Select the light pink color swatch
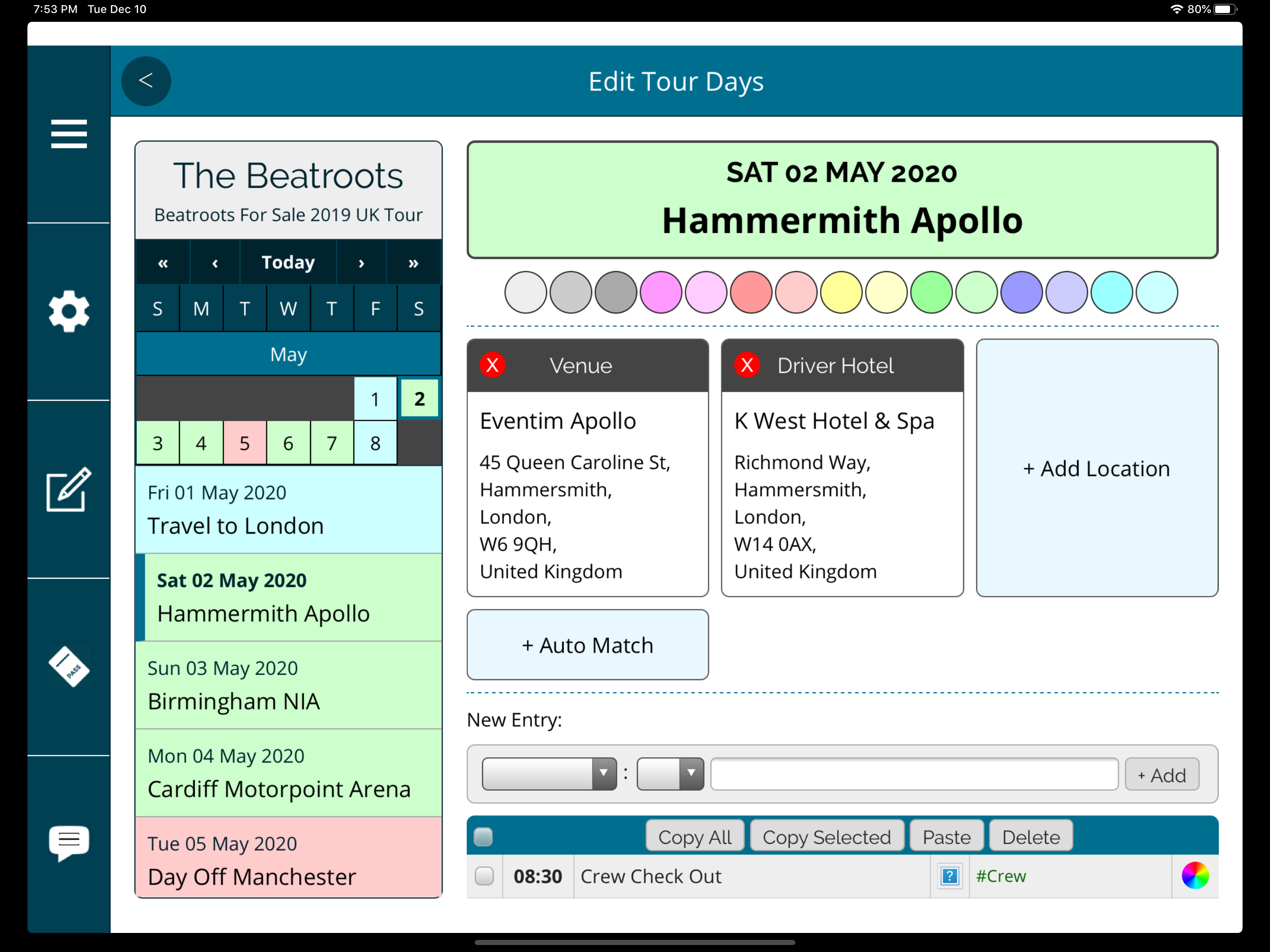This screenshot has width=1270, height=952. pyautogui.click(x=796, y=293)
